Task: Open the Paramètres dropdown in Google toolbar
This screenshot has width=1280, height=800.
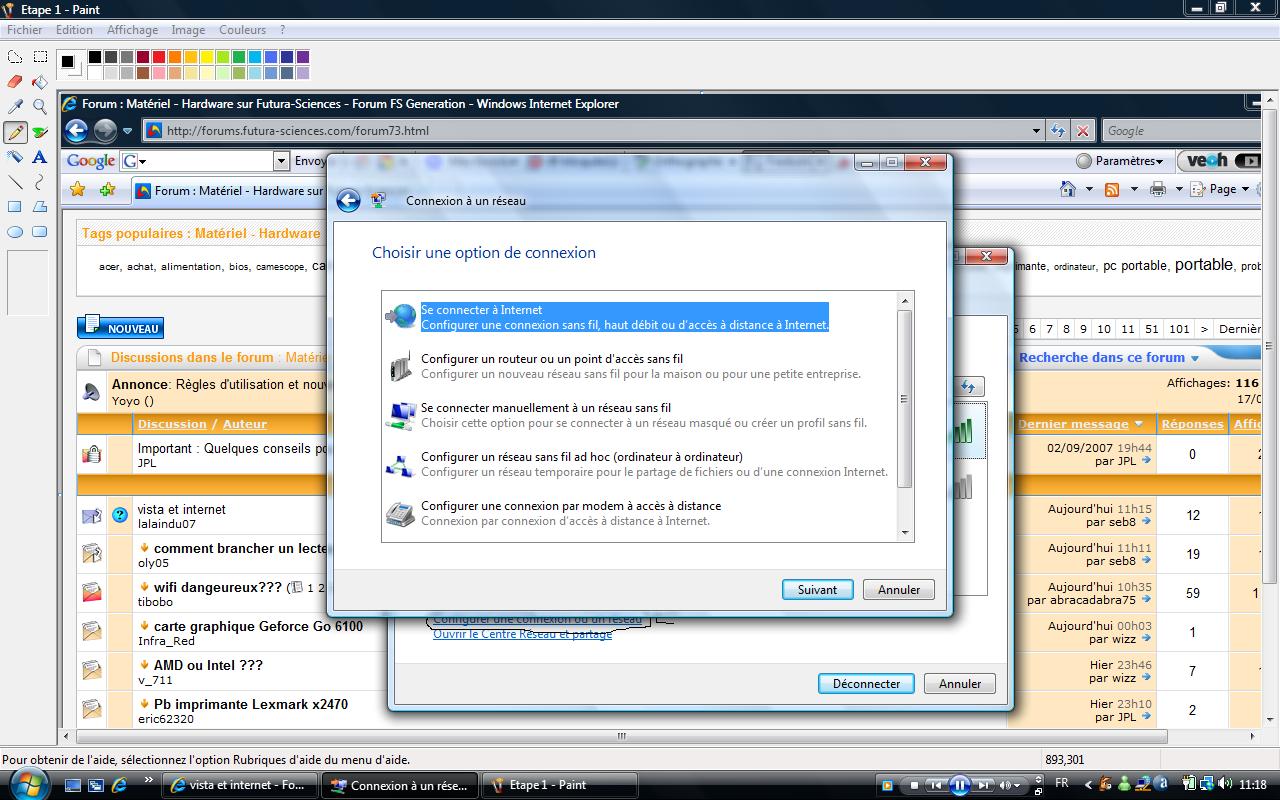Action: point(1120,161)
